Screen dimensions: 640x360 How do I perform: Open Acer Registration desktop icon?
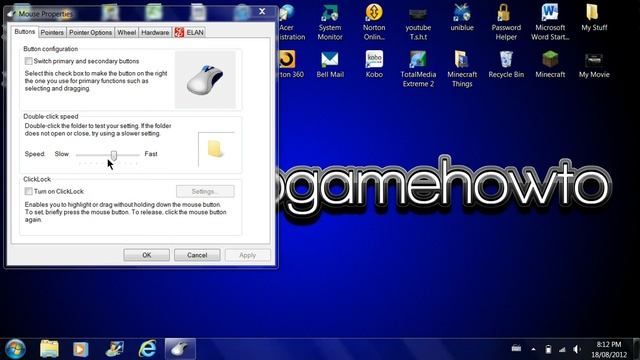(x=291, y=22)
